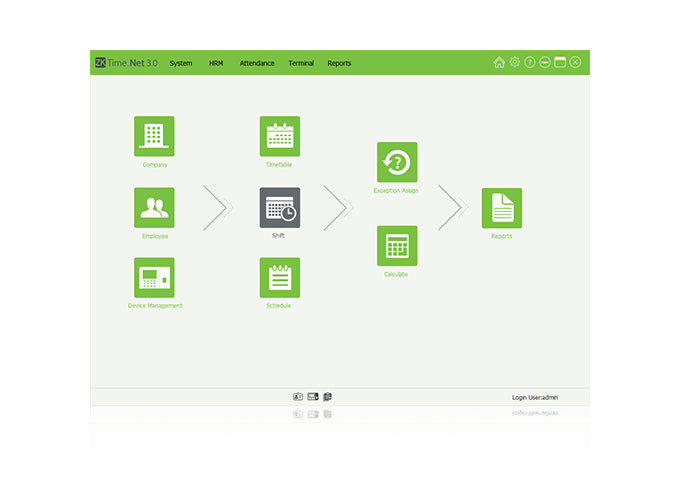Click the middle status bar icon
This screenshot has height=480, width=680.
[313, 397]
